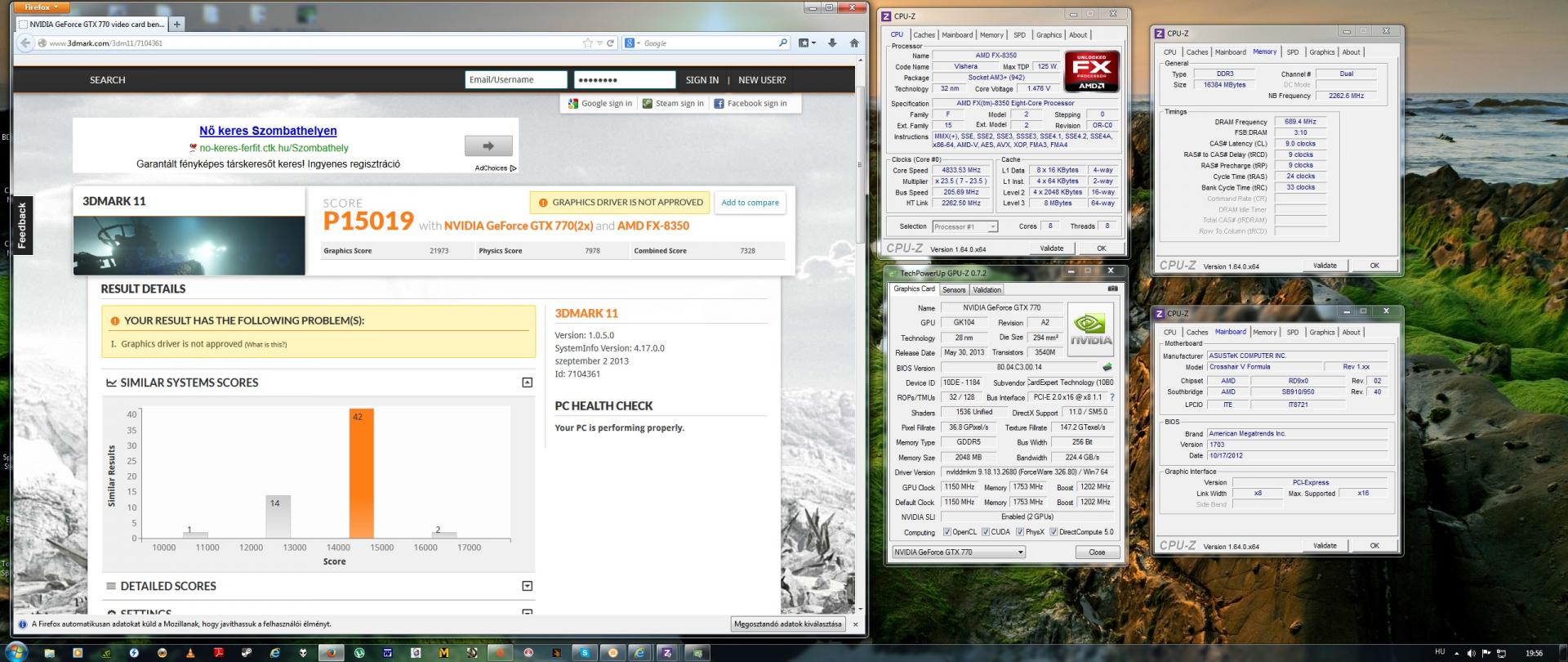Screen dimensions: 1568x662
Task: Expand the Detailed Scores section
Action: coord(527,586)
